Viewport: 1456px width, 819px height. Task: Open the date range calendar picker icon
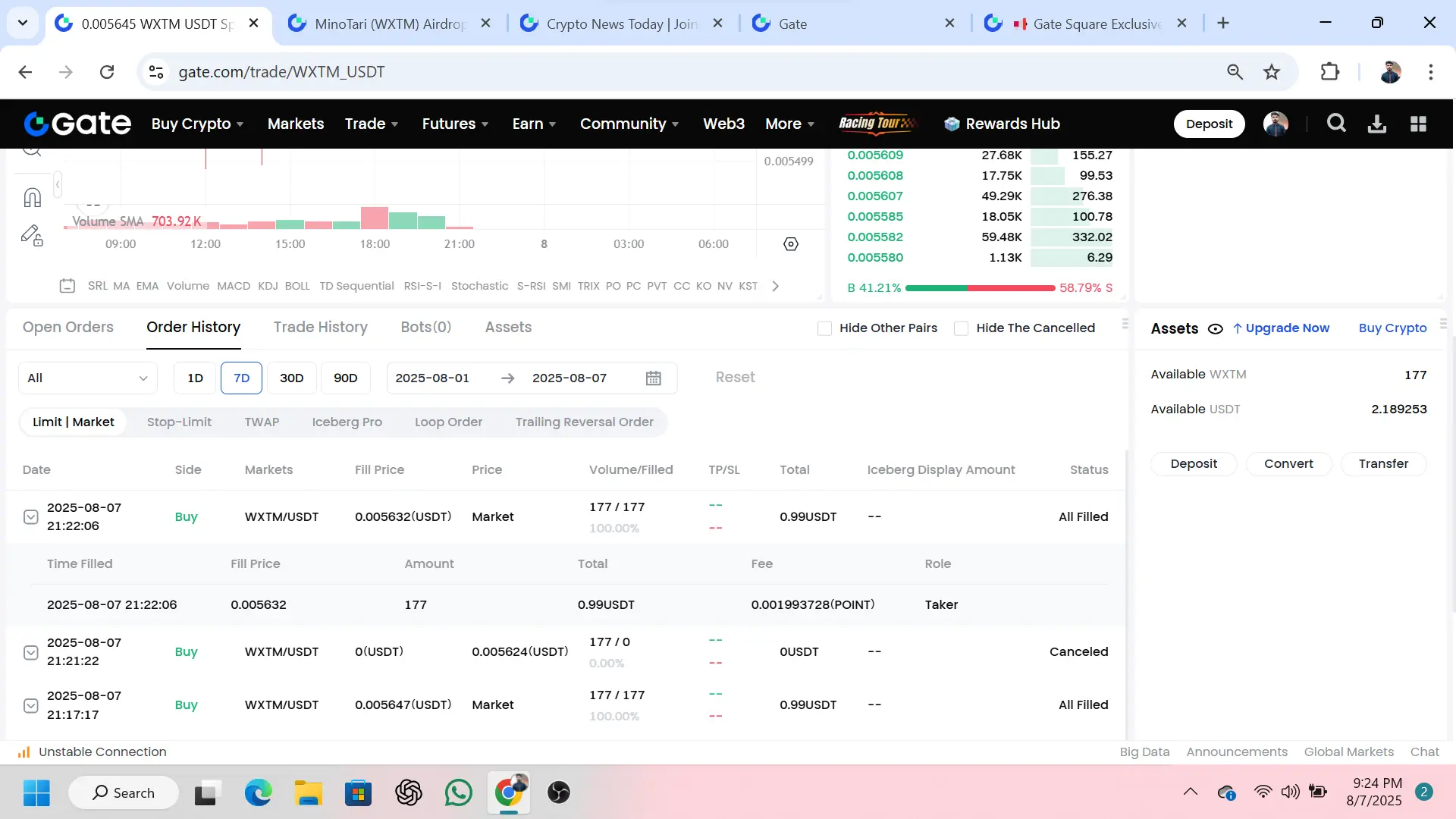tap(654, 378)
